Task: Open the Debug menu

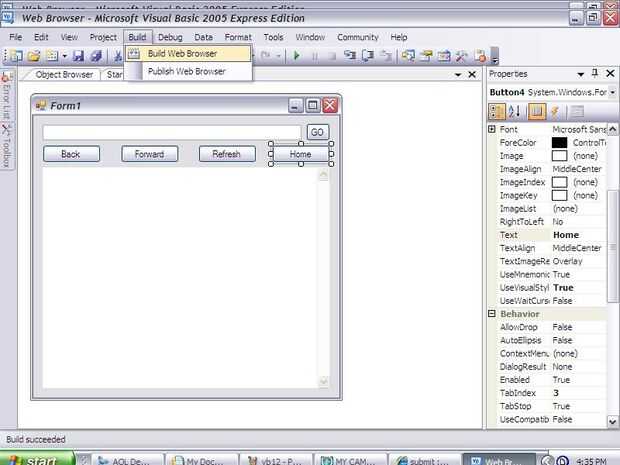Action: click(170, 37)
